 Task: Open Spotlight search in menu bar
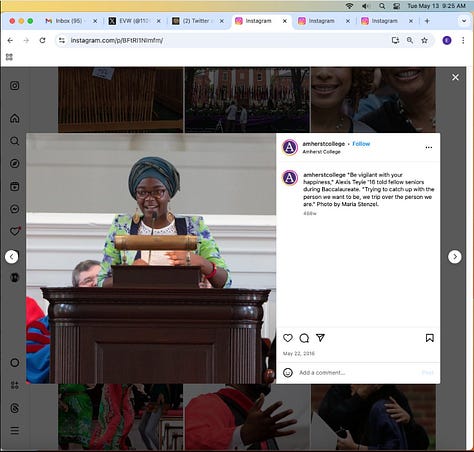click(x=382, y=6)
